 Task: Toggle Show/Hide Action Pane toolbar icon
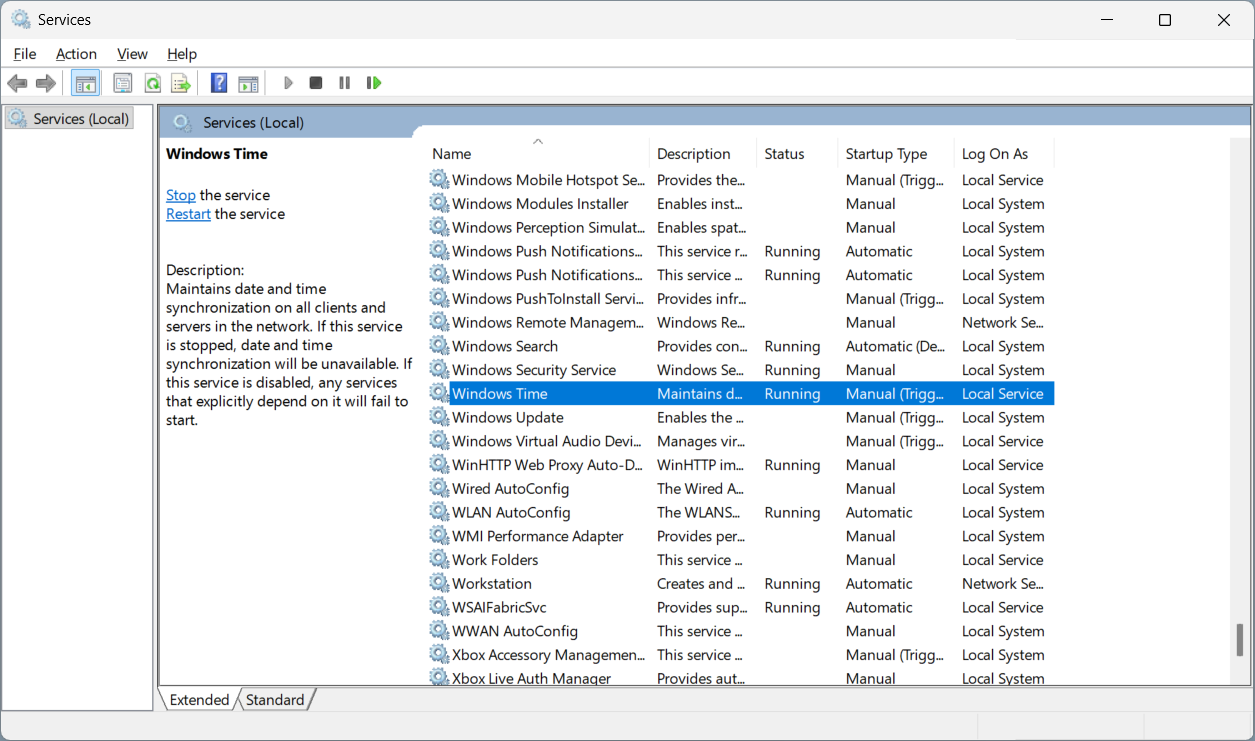(248, 83)
